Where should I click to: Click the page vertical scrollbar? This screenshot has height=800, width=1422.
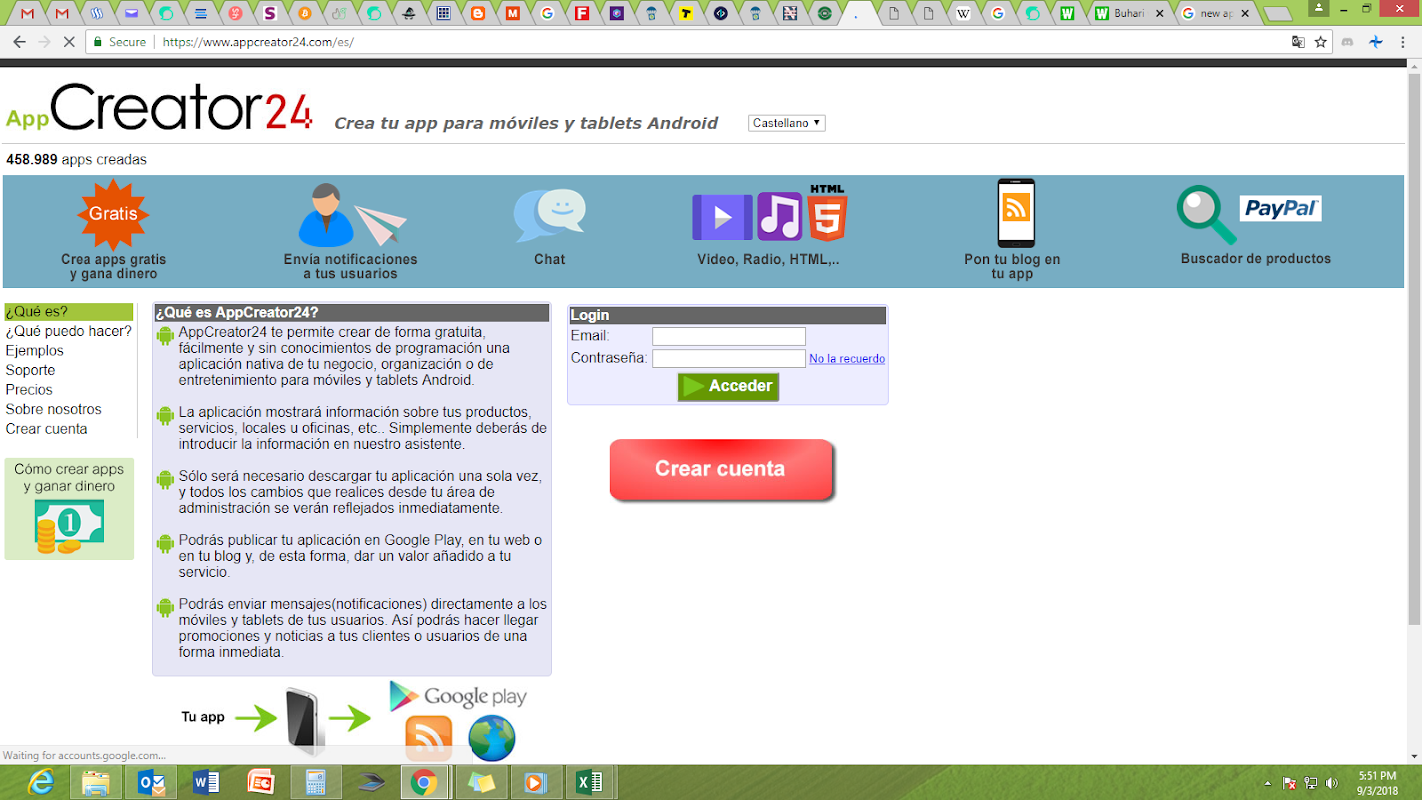1414,350
